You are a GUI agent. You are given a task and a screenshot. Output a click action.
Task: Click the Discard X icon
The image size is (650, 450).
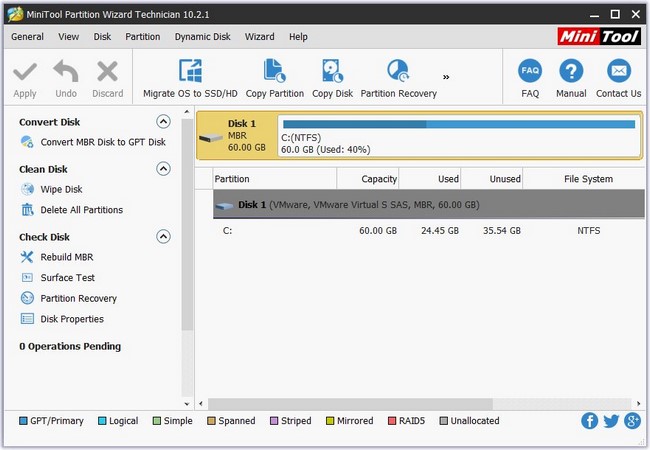point(107,71)
